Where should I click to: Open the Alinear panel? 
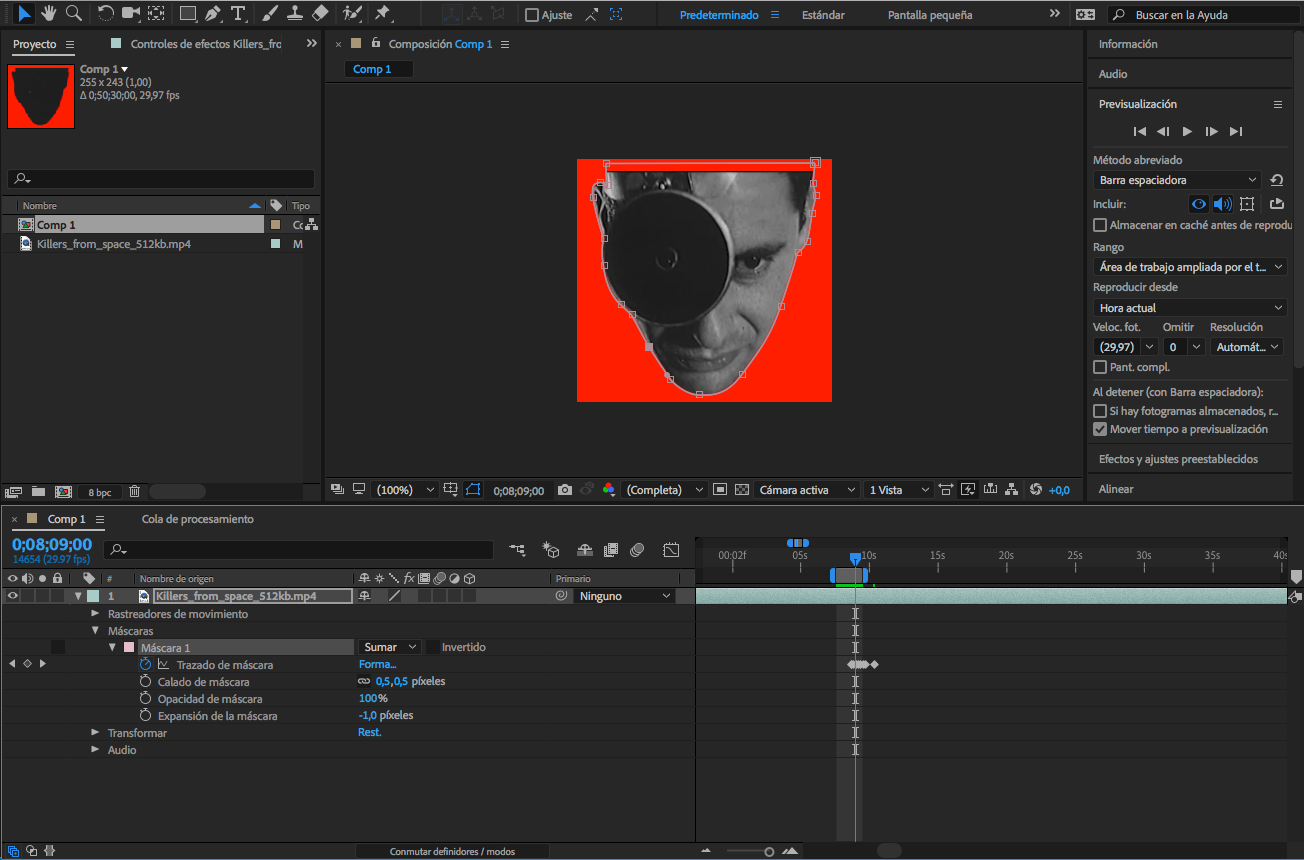(1116, 489)
